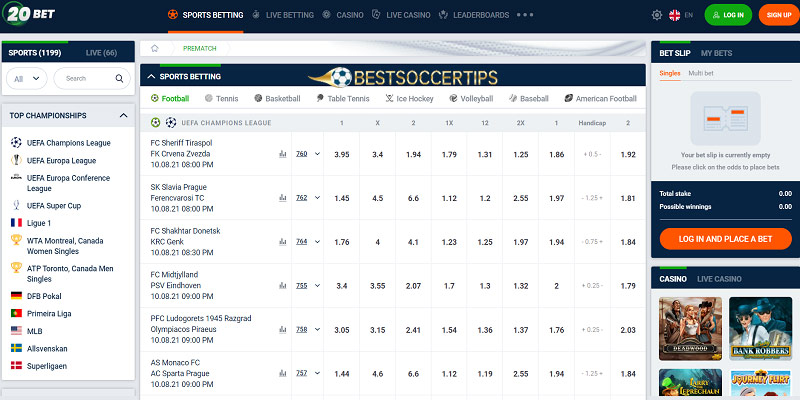Image resolution: width=800 pixels, height=400 pixels.
Task: Click the Log In button
Action: [x=728, y=15]
